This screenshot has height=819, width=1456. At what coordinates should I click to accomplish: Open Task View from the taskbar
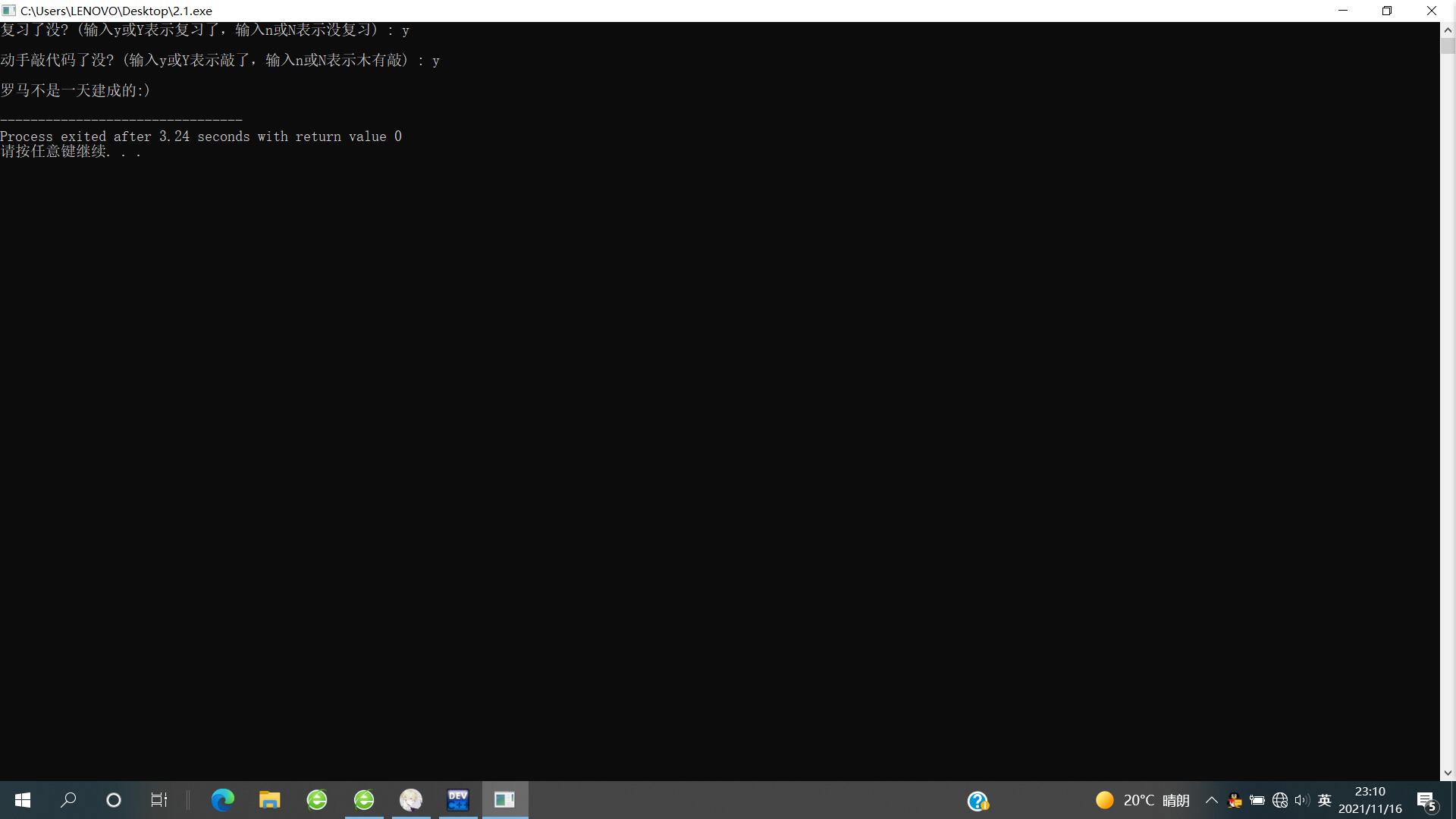158,800
